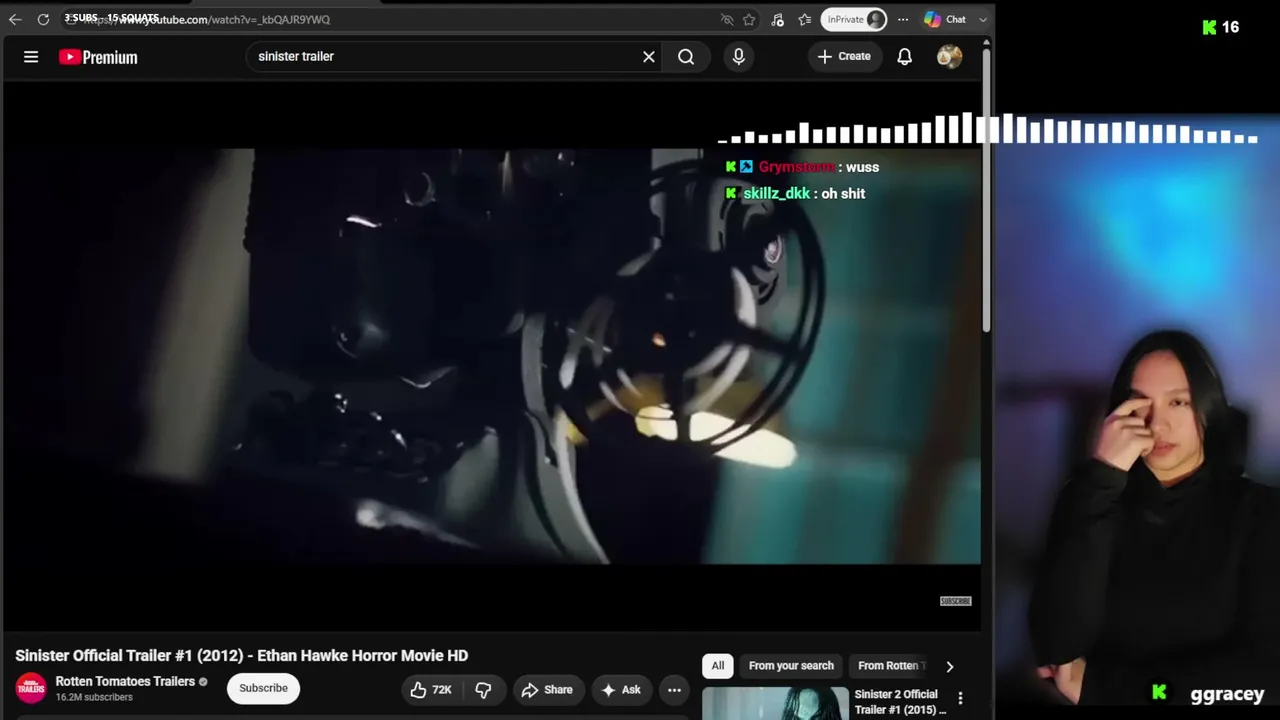Open the InPrivate profile button

click(854, 19)
